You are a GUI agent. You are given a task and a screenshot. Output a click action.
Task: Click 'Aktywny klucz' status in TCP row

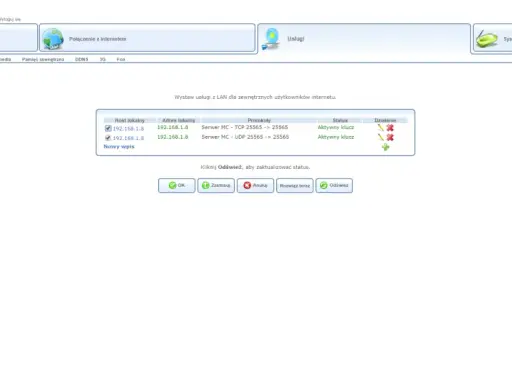tap(336, 127)
